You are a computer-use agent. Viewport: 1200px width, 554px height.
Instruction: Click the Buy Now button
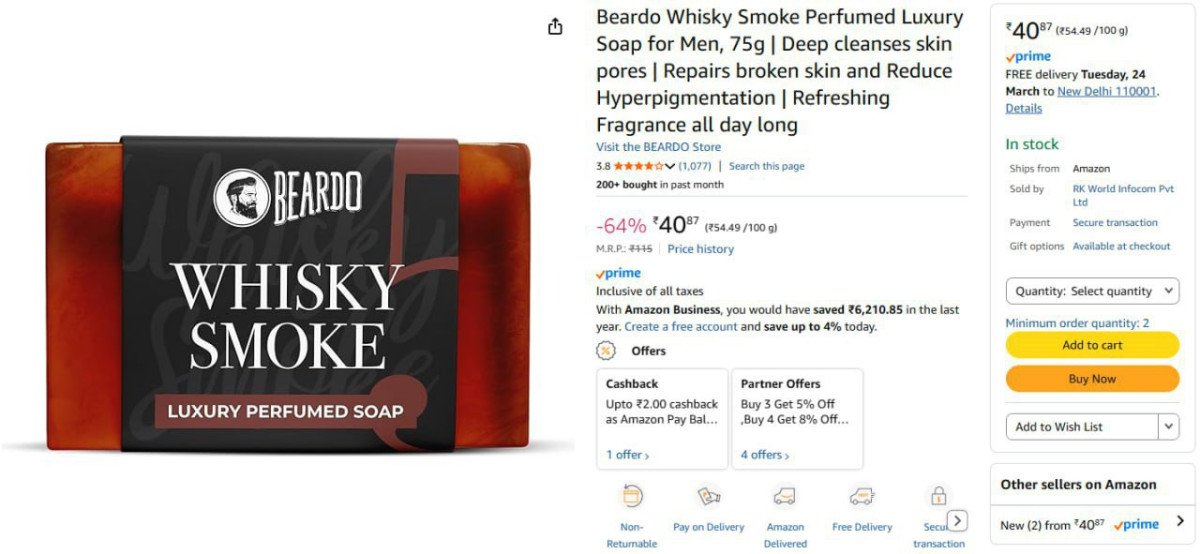point(1092,379)
